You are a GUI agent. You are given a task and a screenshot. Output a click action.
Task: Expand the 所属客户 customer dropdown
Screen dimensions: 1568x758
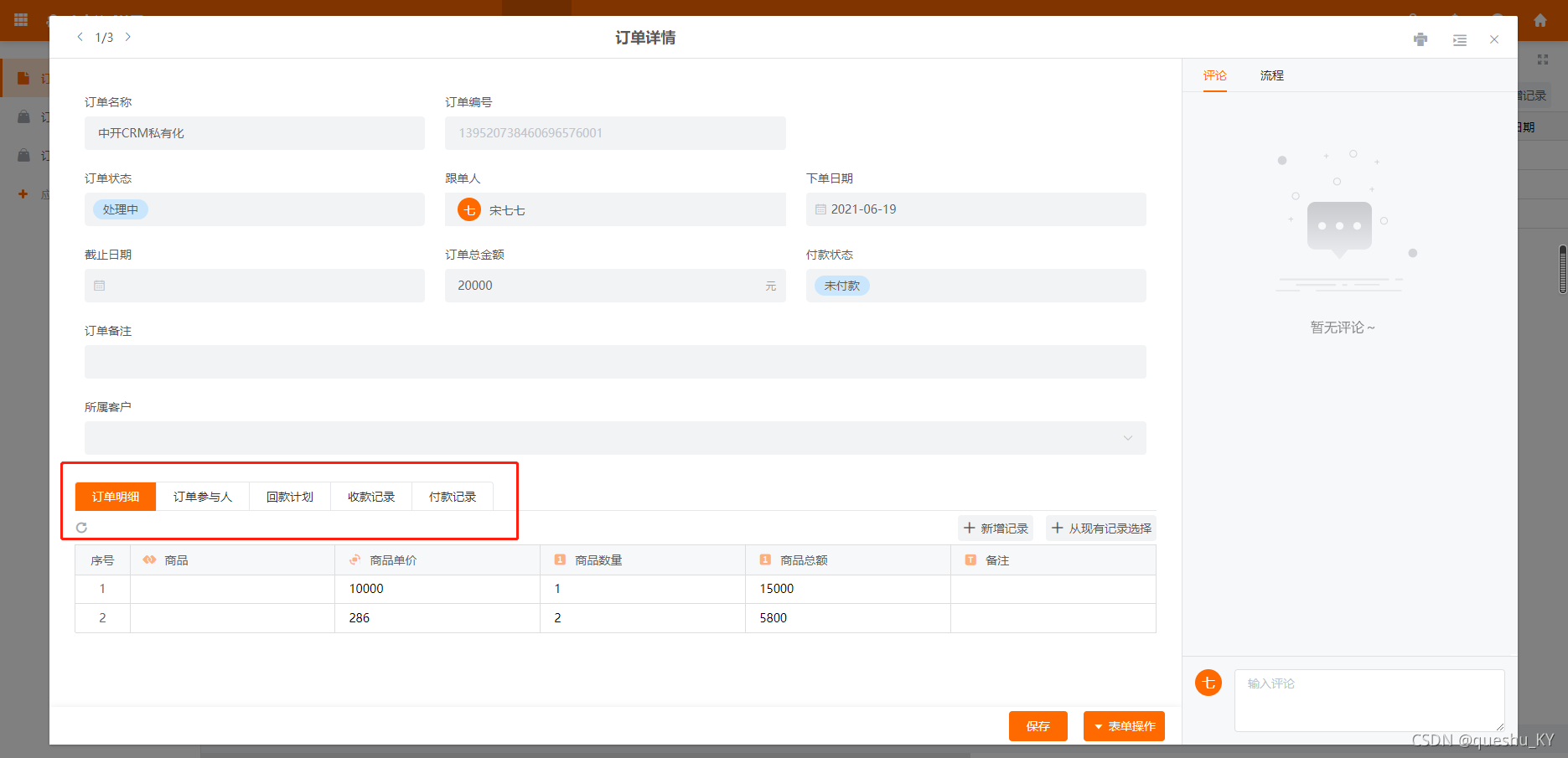1128,437
